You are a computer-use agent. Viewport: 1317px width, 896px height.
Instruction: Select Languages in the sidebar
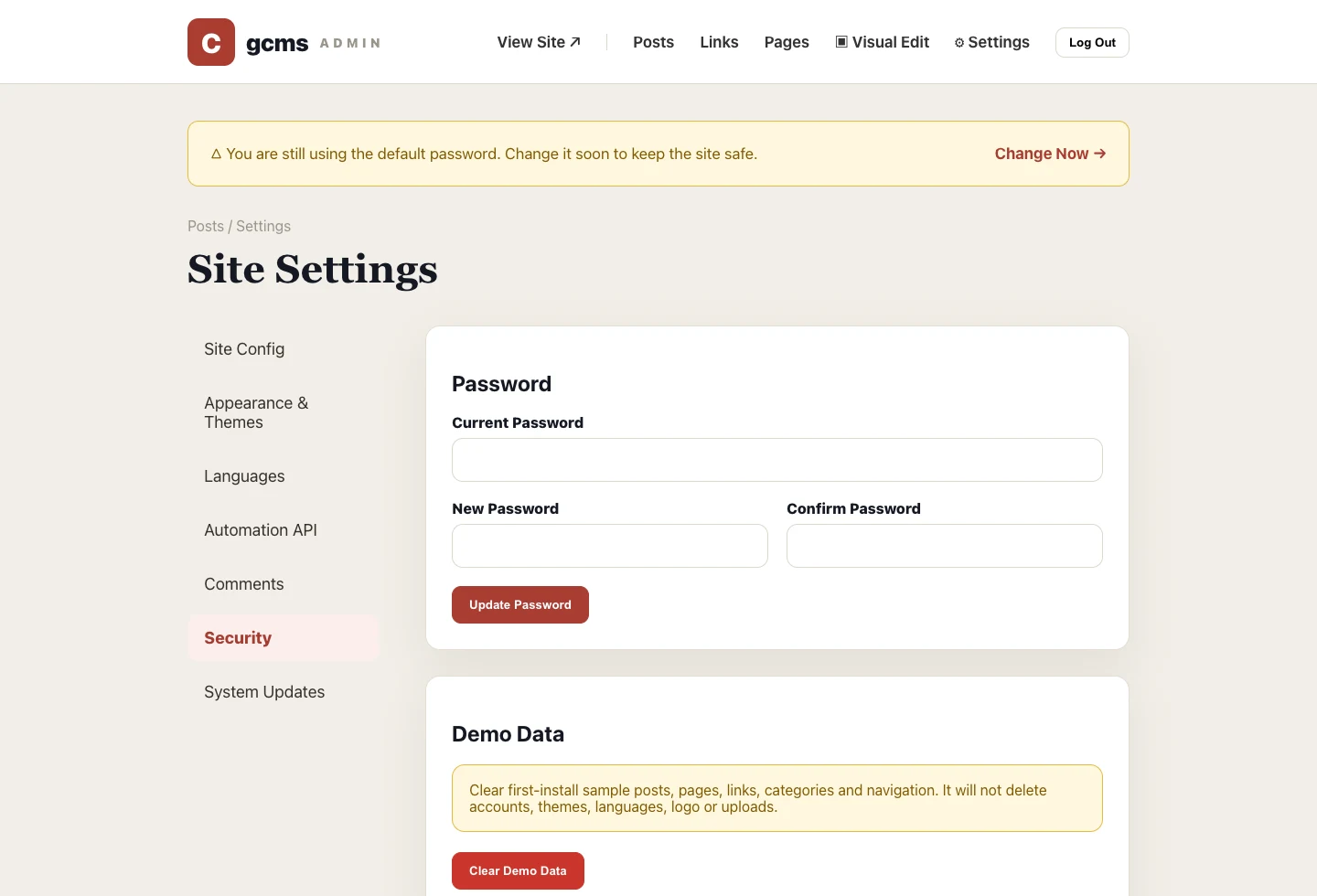coord(283,476)
